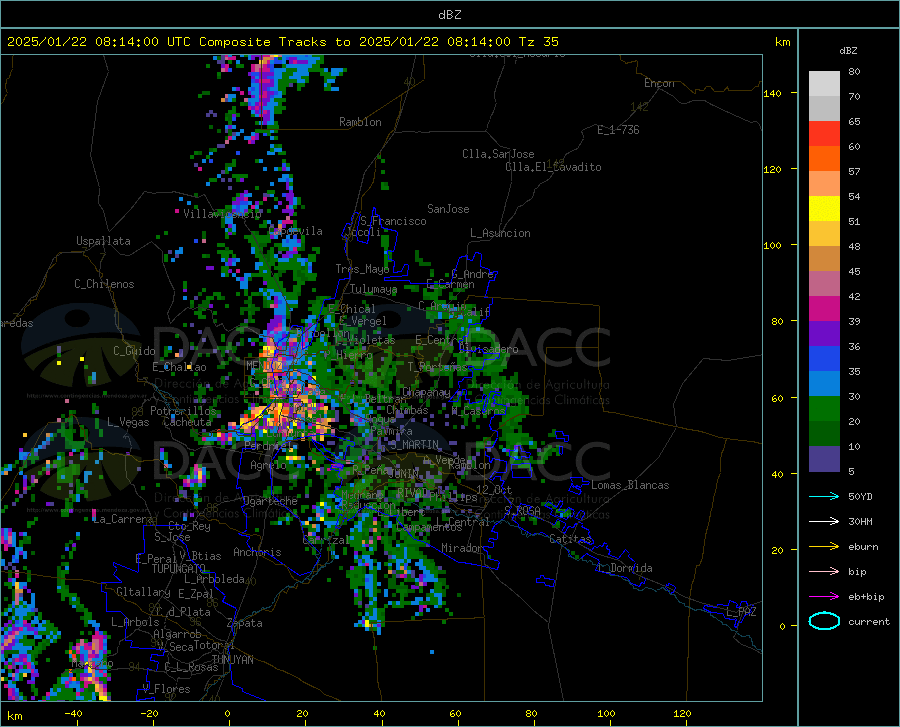Click the 'L_Dormida' place label
The height and width of the screenshot is (727, 900).
625,568
